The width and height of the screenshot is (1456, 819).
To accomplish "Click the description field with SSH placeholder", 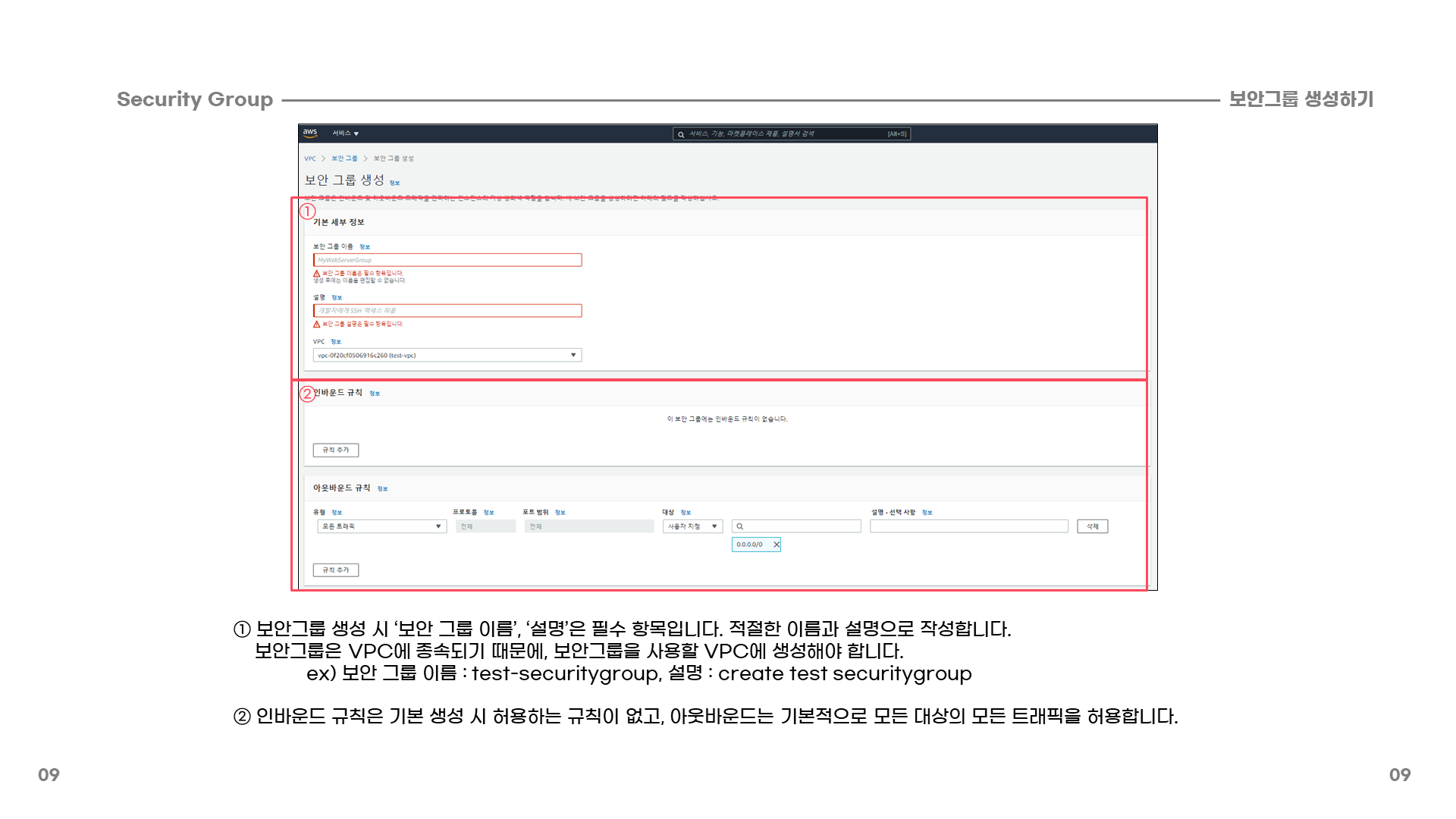I will 447,311.
